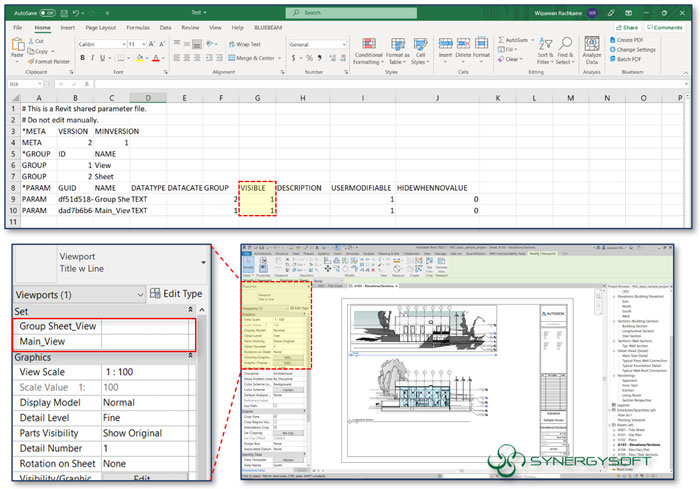The image size is (700, 489).
Task: Click the Excel Search box
Action: (351, 13)
